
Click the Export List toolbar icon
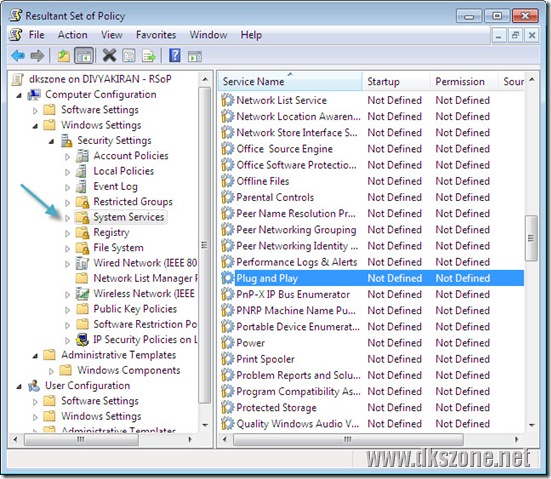tap(149, 56)
